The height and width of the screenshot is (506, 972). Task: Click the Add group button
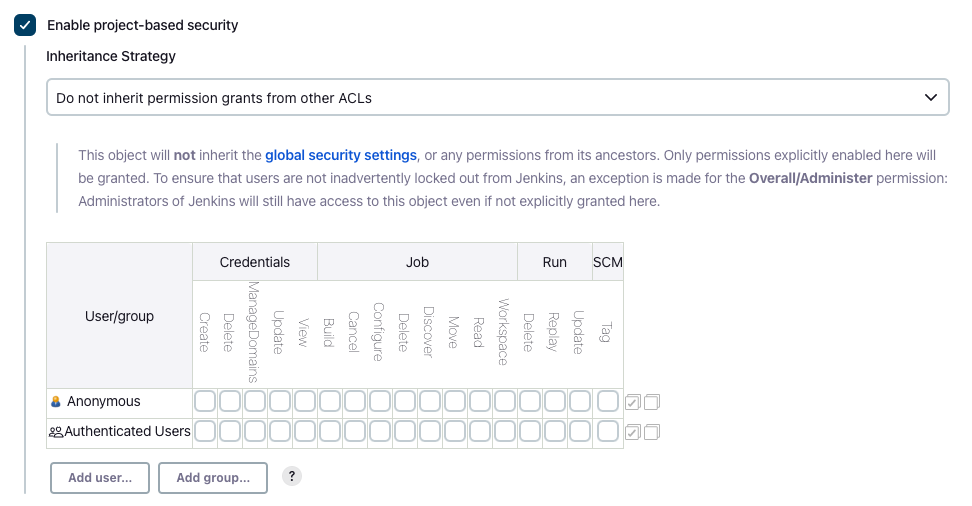(x=213, y=478)
